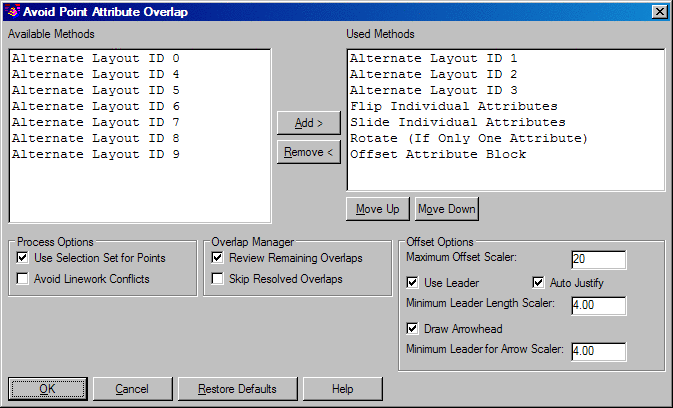Confirm the dialog with OK
This screenshot has height=408, width=673.
click(47, 388)
